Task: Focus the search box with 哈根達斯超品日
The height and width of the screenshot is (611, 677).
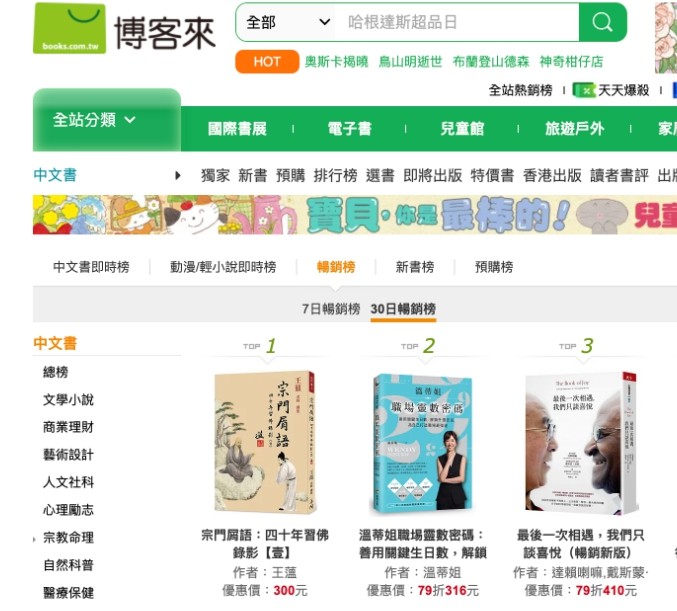Action: pos(458,22)
